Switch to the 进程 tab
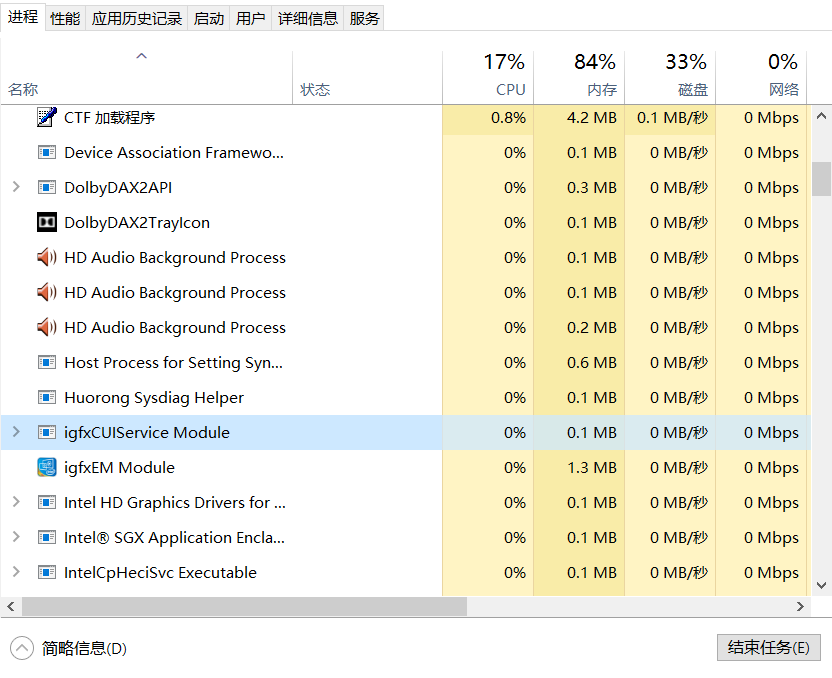 [x=23, y=17]
